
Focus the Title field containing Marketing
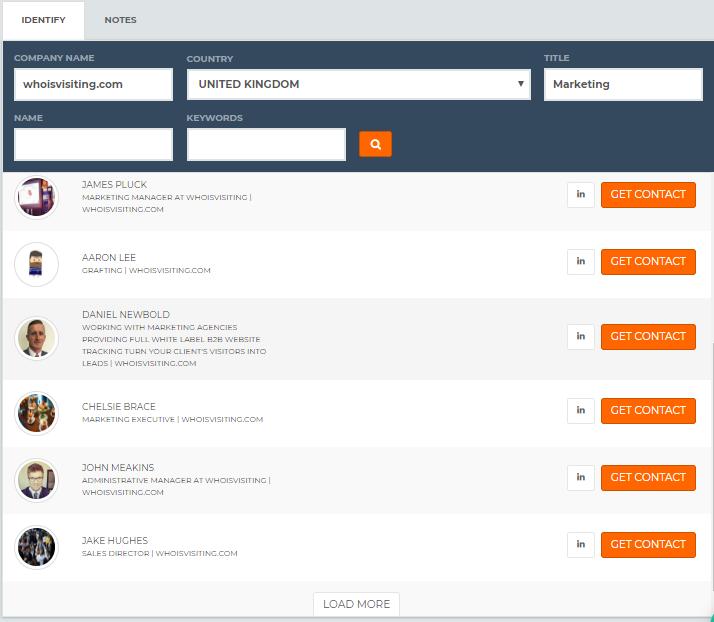pyautogui.click(x=623, y=84)
